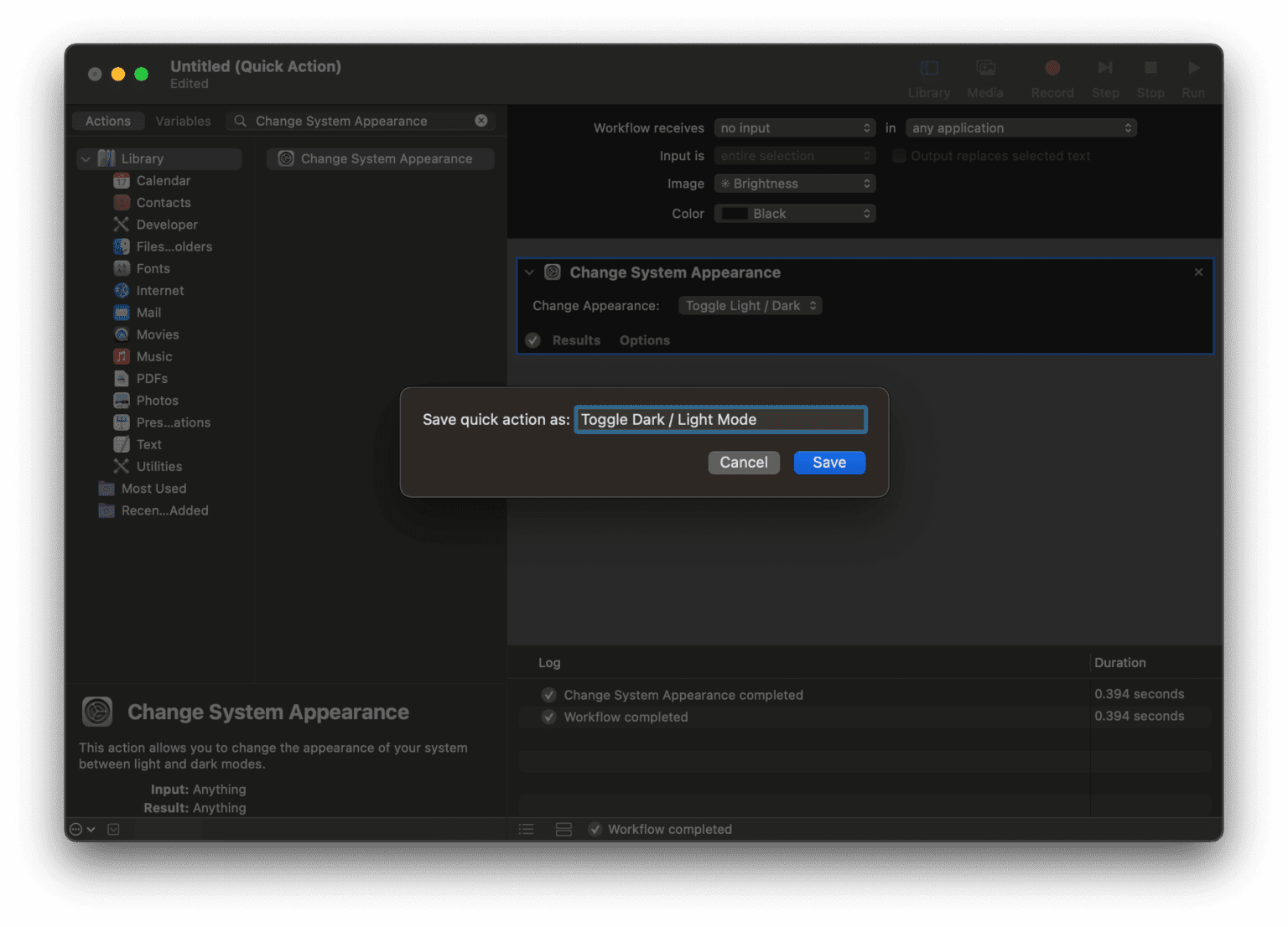Screen dimensions: 1288x927
Task: Switch to the Variables tab
Action: click(183, 121)
